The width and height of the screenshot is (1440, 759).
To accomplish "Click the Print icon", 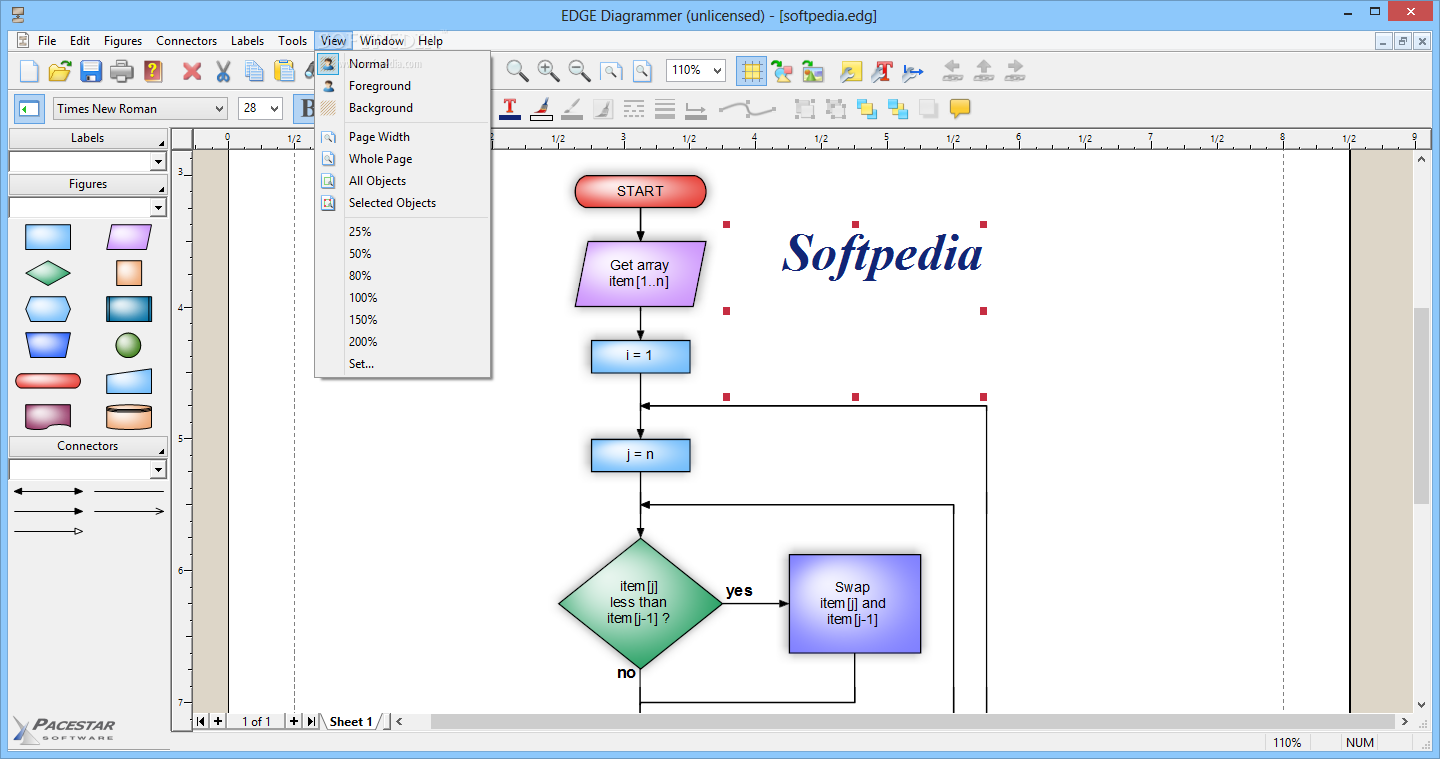I will (x=122, y=71).
